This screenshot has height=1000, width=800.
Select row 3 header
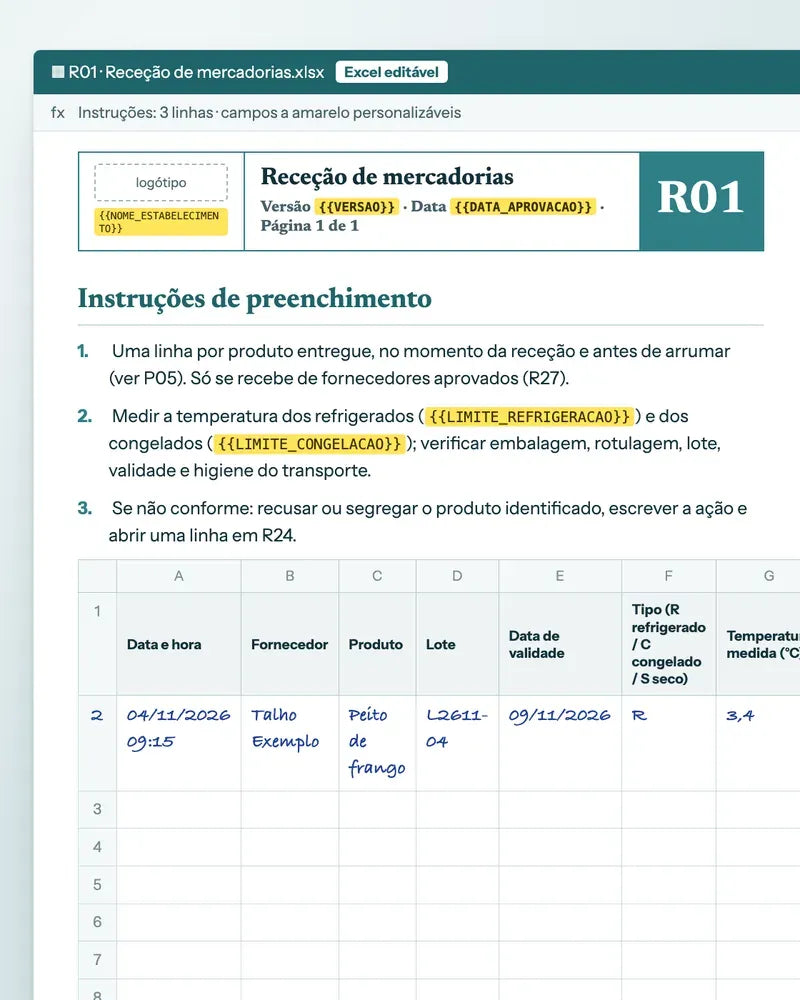click(98, 810)
